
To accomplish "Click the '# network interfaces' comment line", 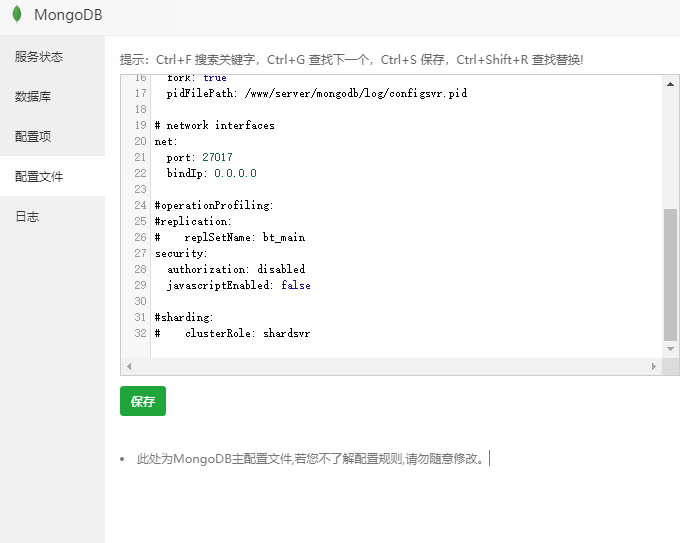I will 215,125.
